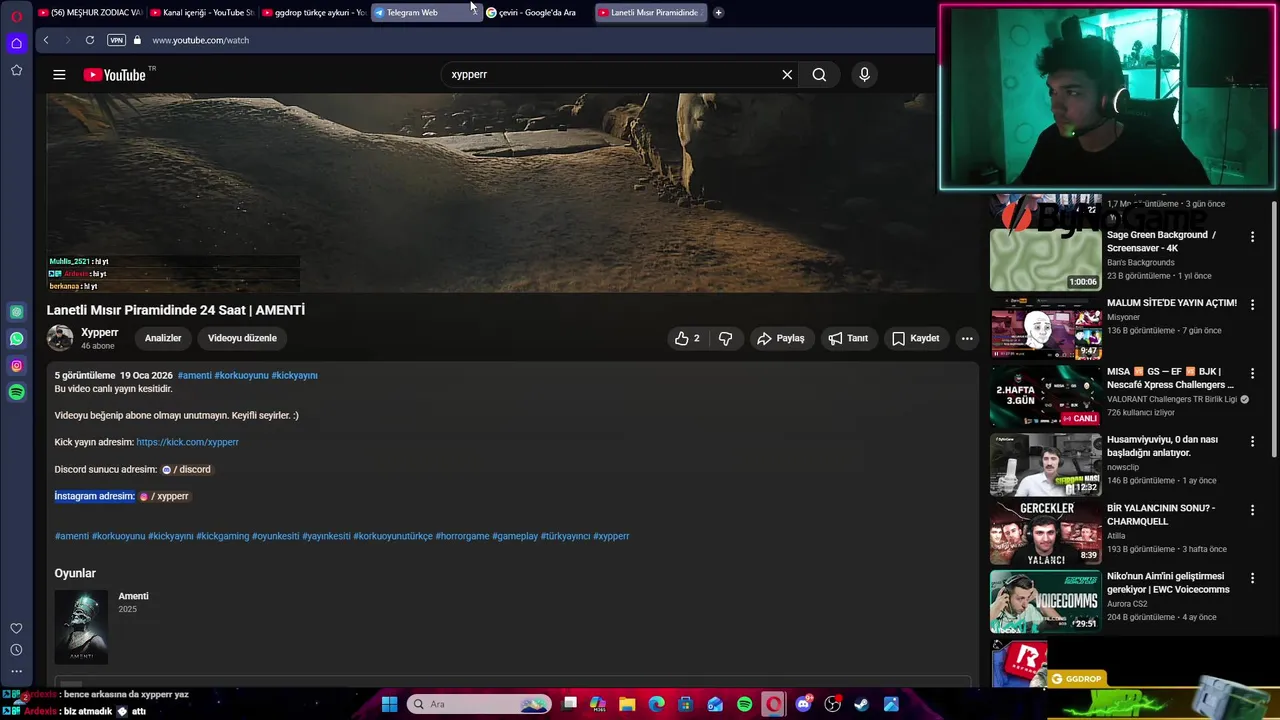
Task: Run search with the magnifier button
Action: 819,74
